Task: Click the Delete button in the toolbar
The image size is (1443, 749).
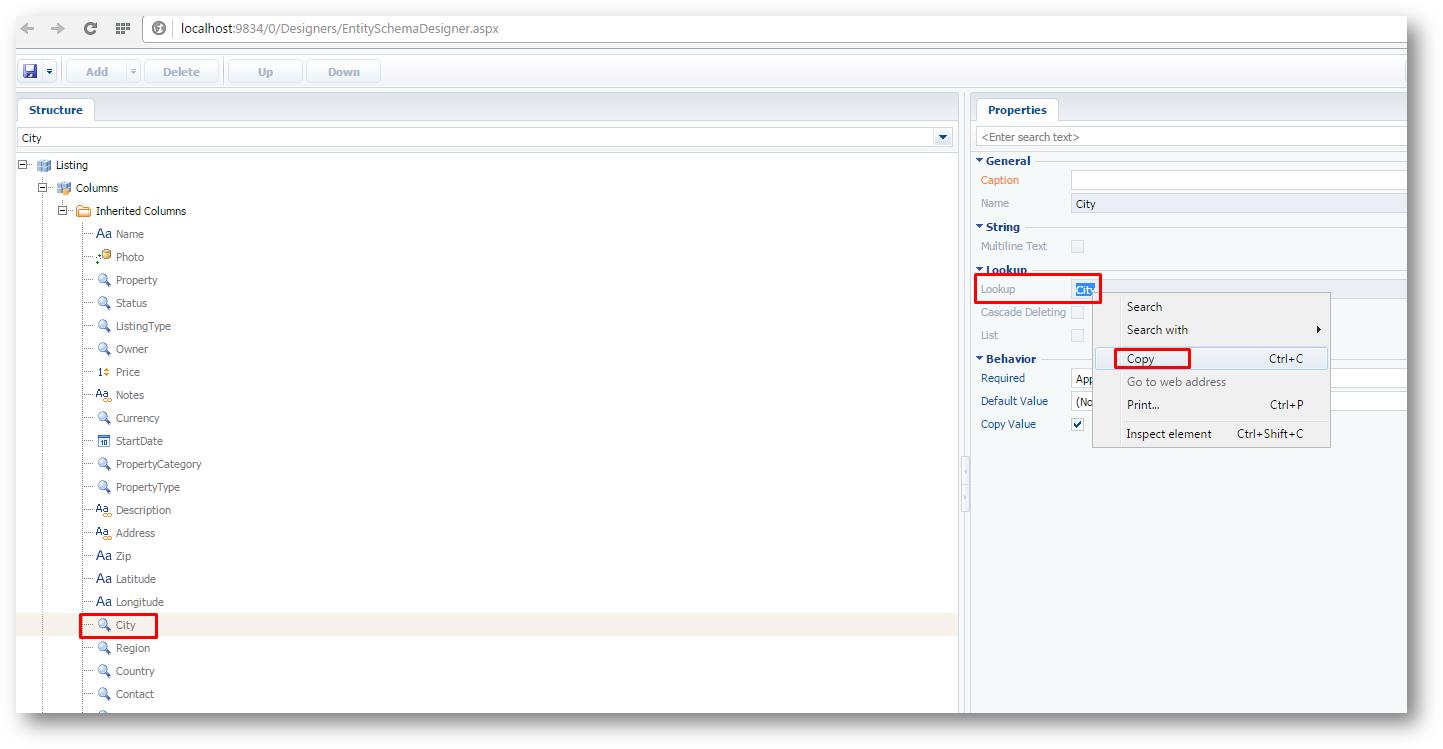Action: coord(181,70)
